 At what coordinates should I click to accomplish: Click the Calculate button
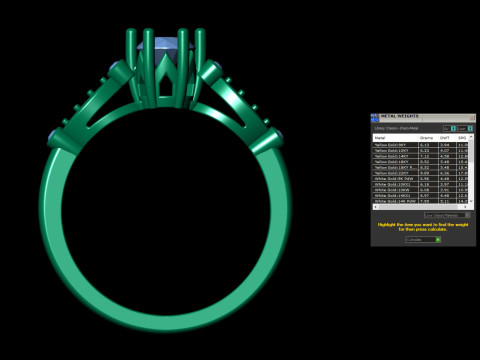(x=423, y=239)
